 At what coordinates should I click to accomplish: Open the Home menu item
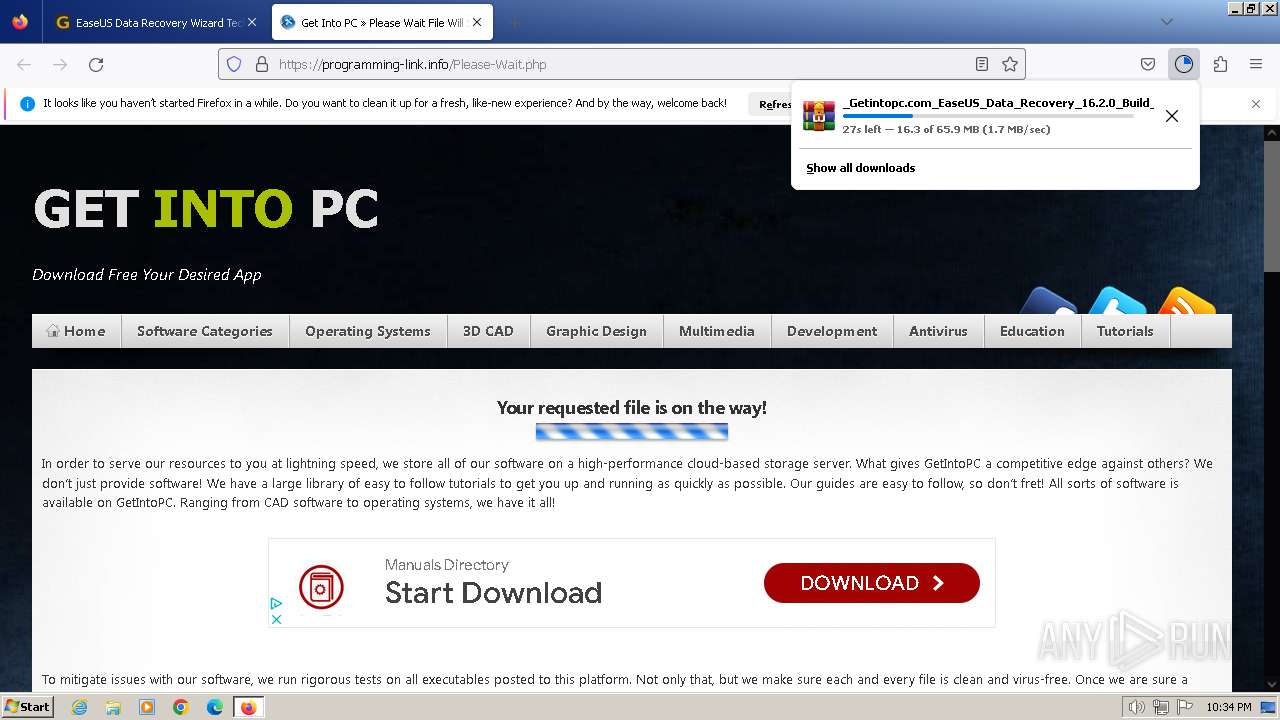coord(76,331)
